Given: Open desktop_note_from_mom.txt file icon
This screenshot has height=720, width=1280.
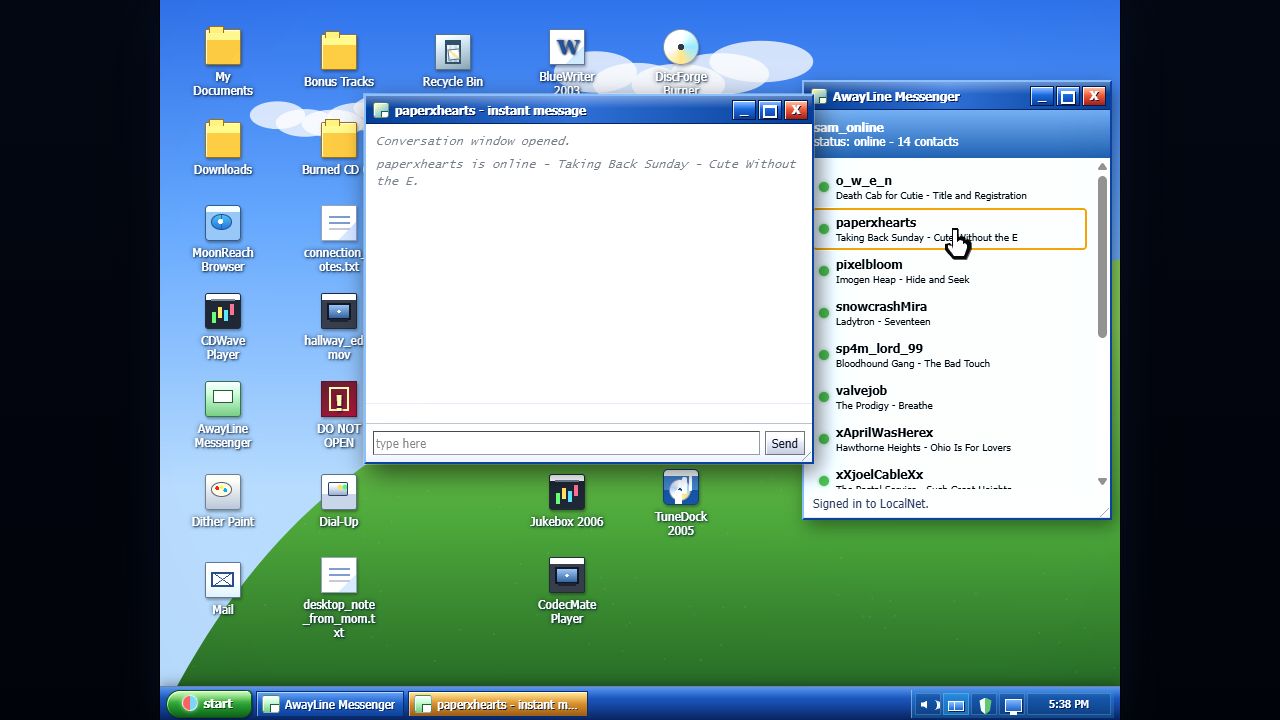Looking at the screenshot, I should click(x=339, y=598).
